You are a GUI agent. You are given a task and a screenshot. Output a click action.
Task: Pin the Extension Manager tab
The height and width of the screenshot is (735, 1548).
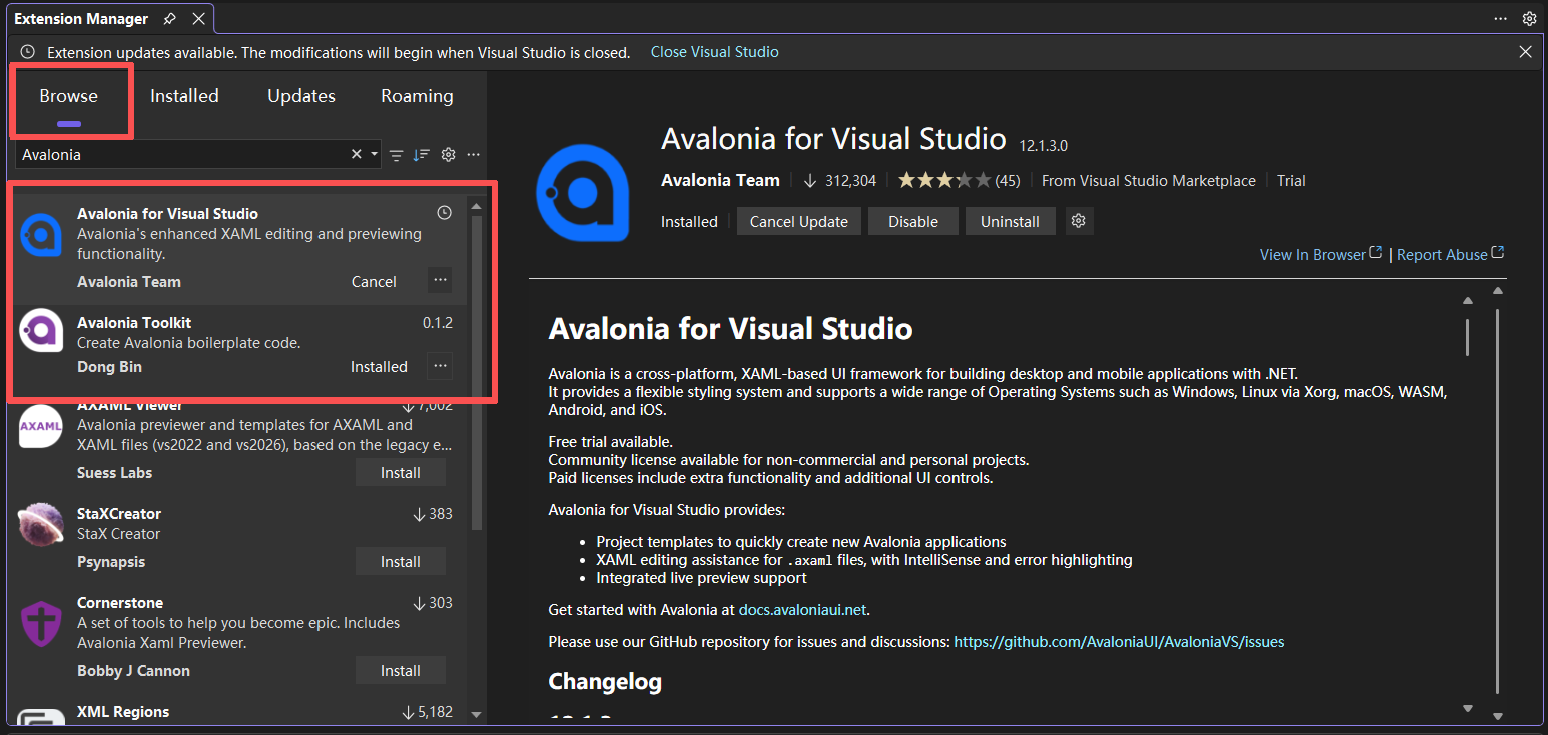(169, 19)
